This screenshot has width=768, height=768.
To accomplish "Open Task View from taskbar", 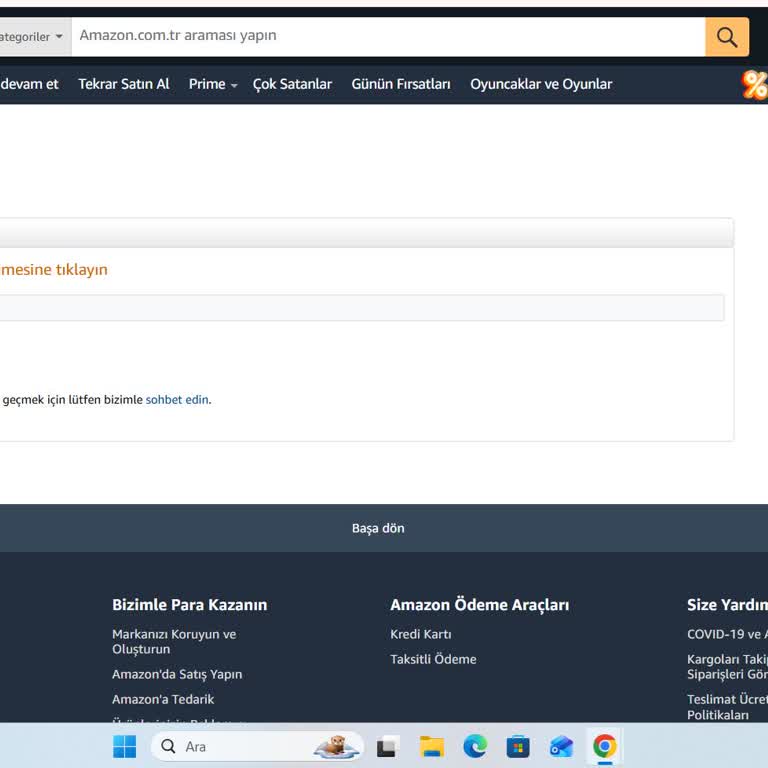I will click(387, 747).
